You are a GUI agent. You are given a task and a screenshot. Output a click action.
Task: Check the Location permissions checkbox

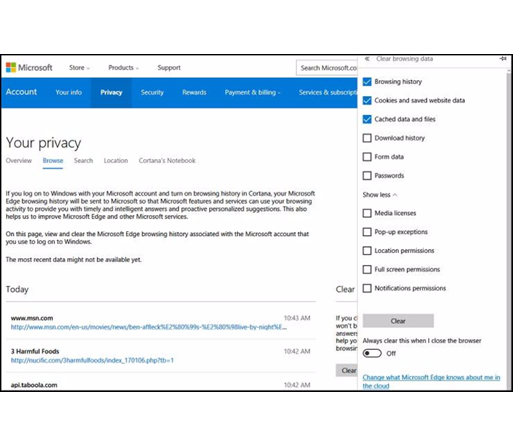[367, 251]
